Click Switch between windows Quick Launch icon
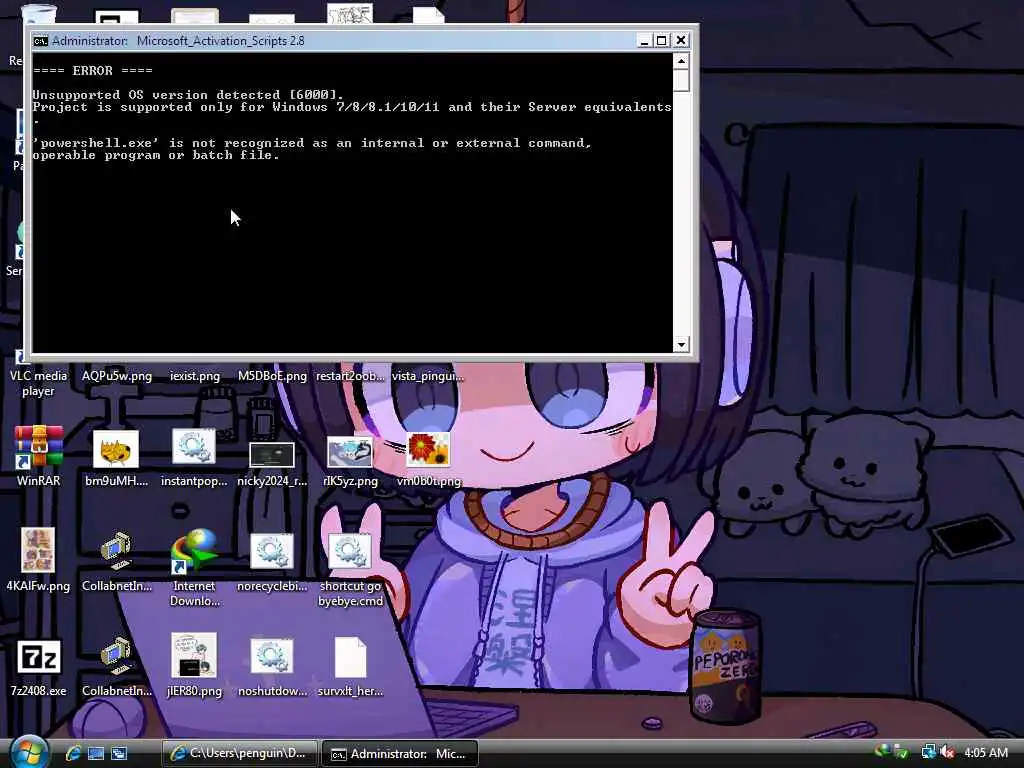1024x768 pixels. coord(119,753)
